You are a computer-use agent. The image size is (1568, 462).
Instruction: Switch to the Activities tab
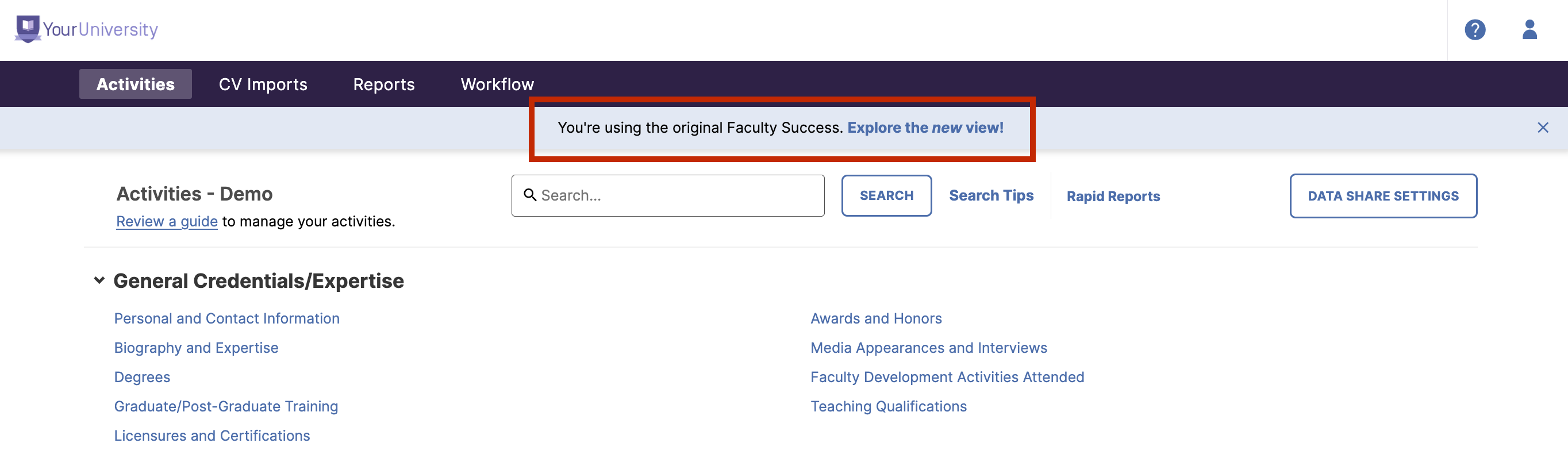tap(135, 84)
